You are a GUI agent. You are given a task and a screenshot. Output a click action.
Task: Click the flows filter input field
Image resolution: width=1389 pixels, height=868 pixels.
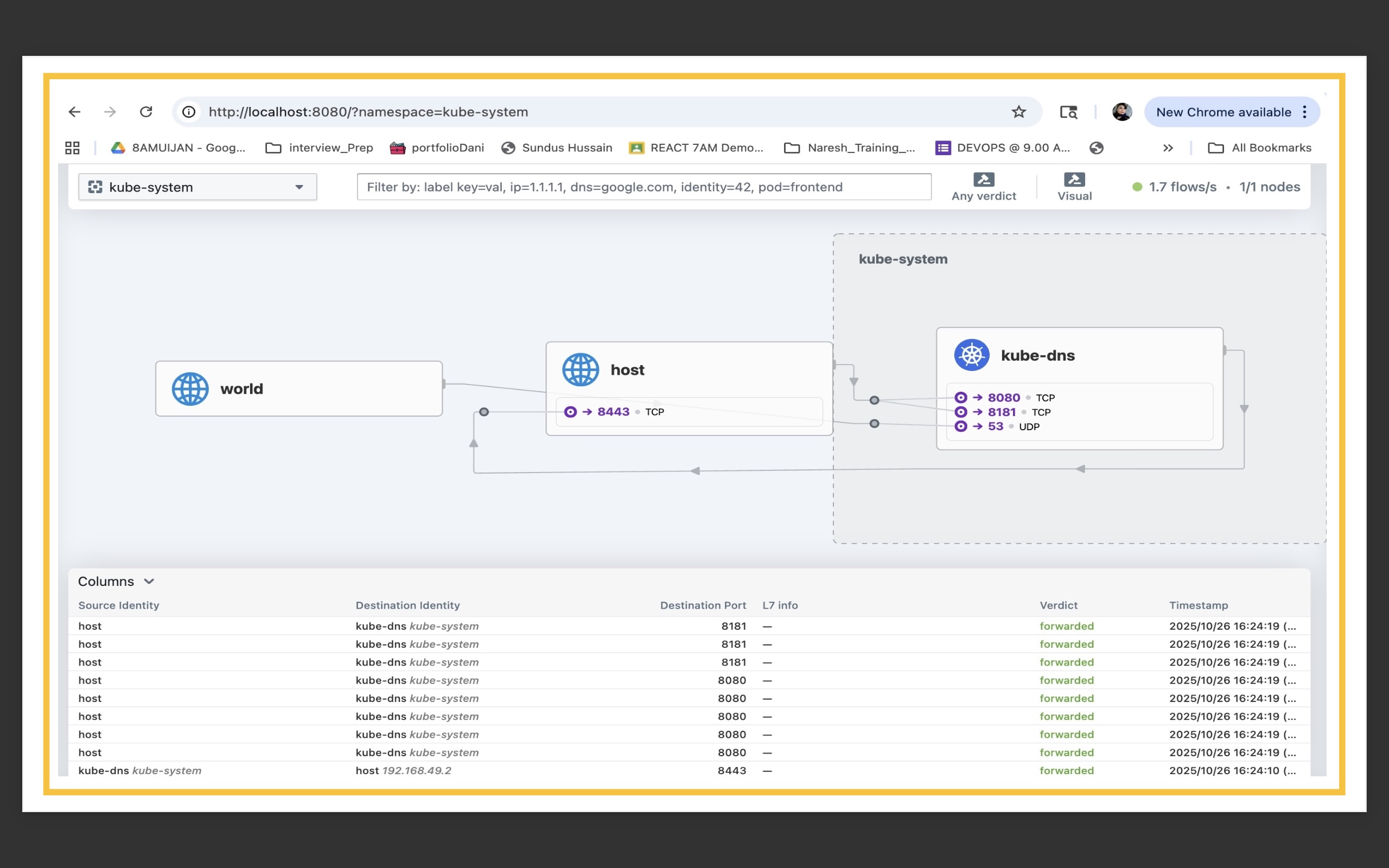pos(643,187)
